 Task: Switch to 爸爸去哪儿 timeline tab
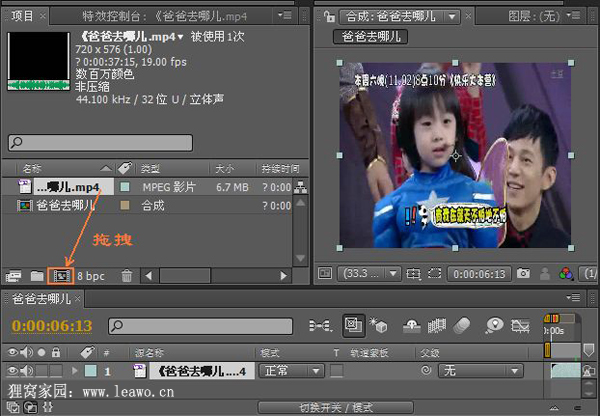41,299
